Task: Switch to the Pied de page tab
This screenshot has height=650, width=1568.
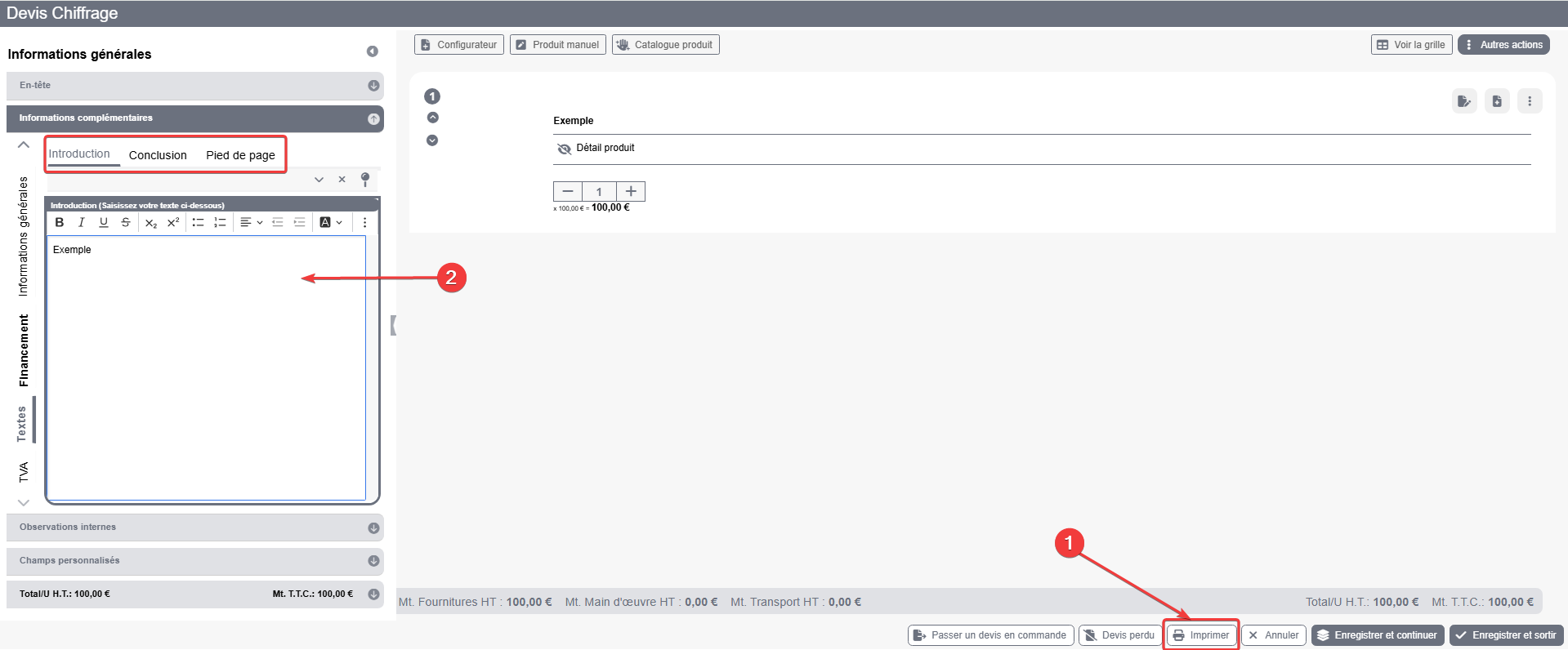Action: (x=240, y=155)
